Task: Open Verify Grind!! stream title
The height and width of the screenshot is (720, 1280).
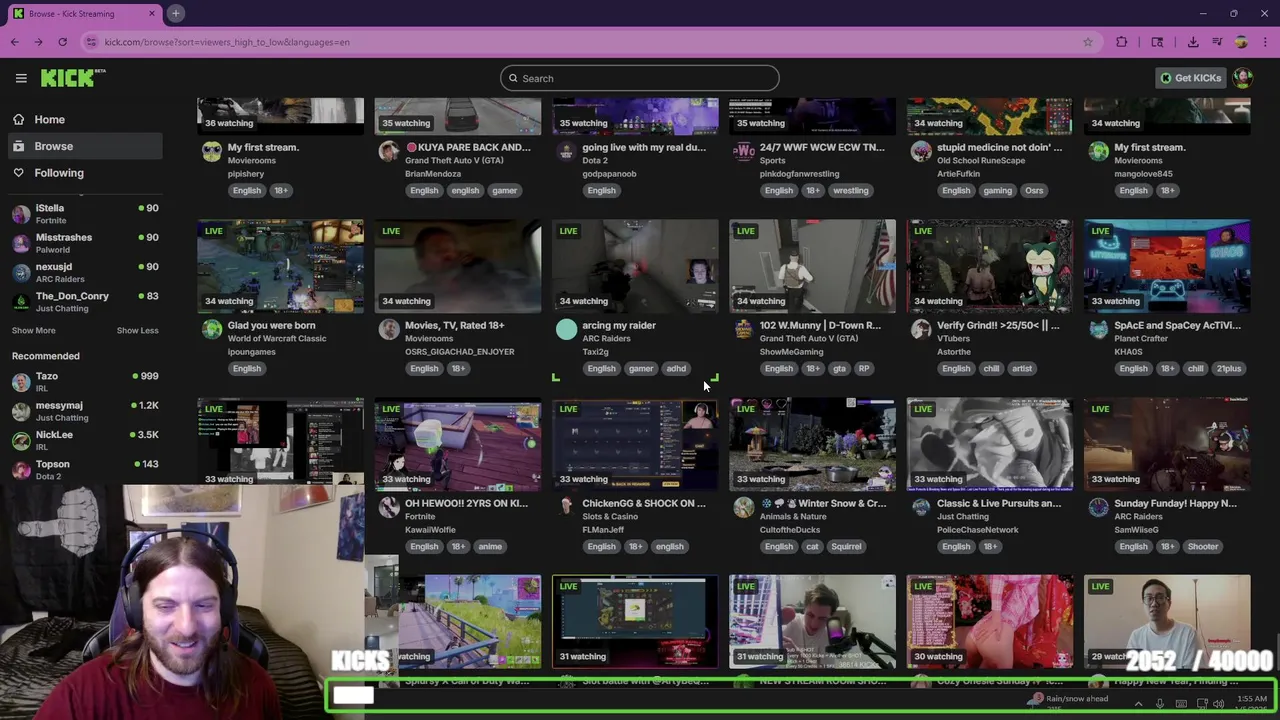Action: [998, 325]
